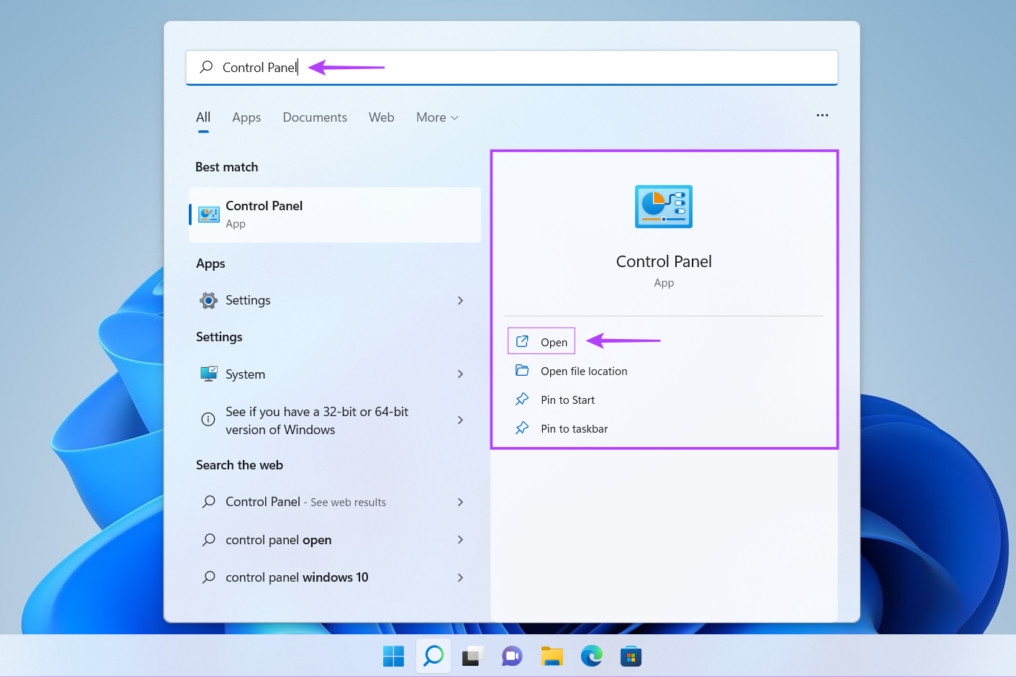Click the Open launch icon in preview pane

[522, 341]
